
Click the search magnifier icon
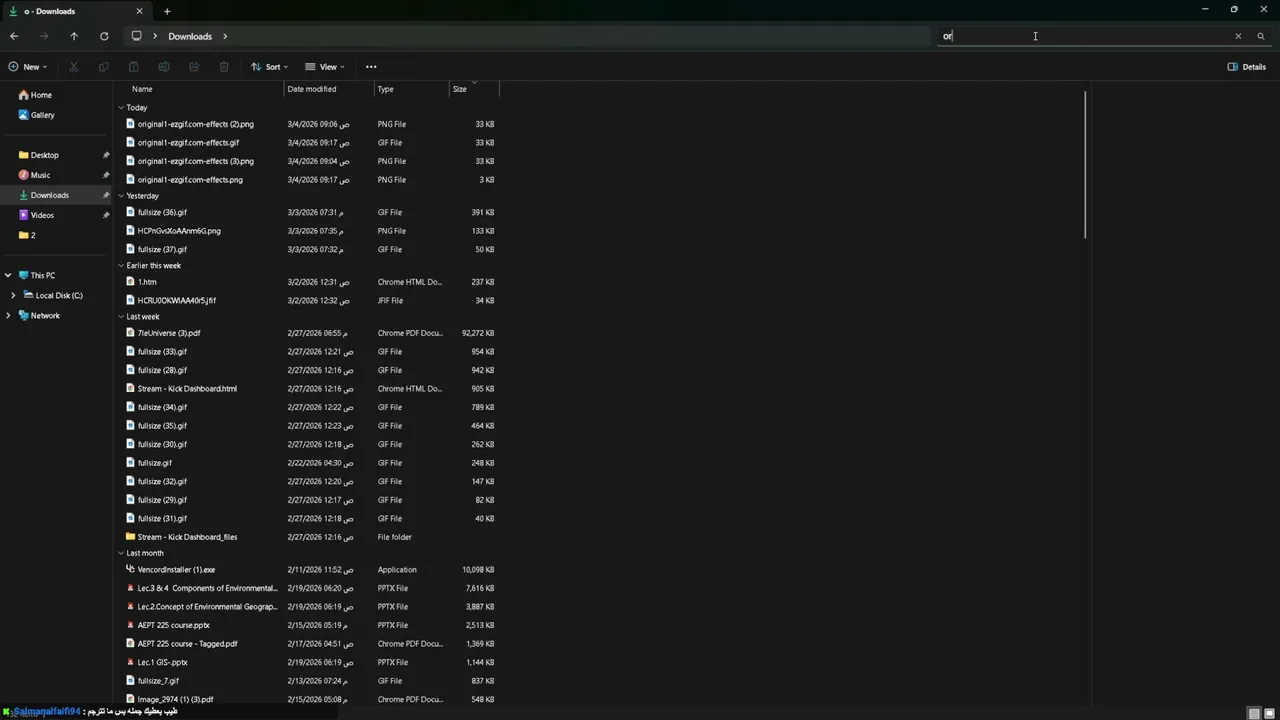pos(1261,36)
